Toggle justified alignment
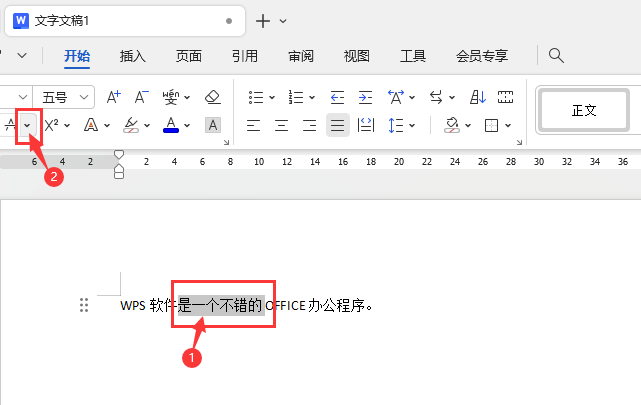The height and width of the screenshot is (405, 641). pyautogui.click(x=337, y=125)
